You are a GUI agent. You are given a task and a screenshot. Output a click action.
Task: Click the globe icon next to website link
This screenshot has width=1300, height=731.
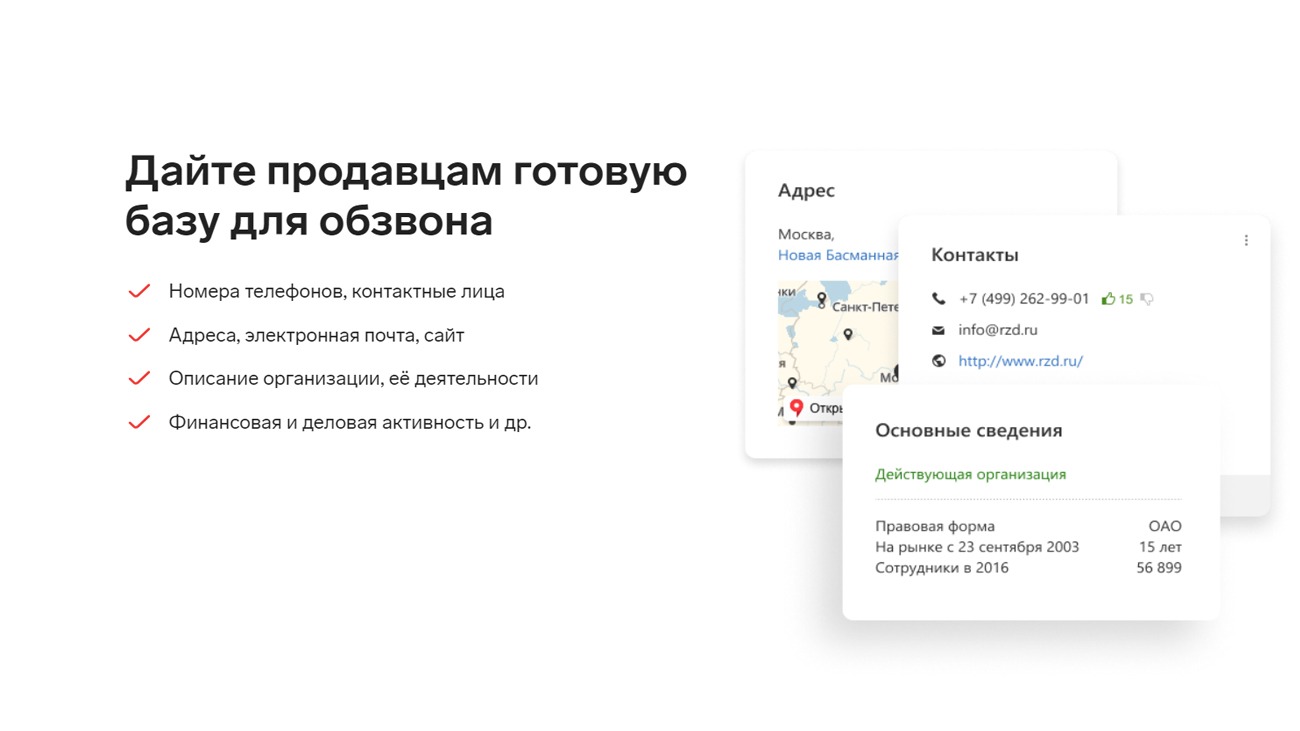point(938,361)
